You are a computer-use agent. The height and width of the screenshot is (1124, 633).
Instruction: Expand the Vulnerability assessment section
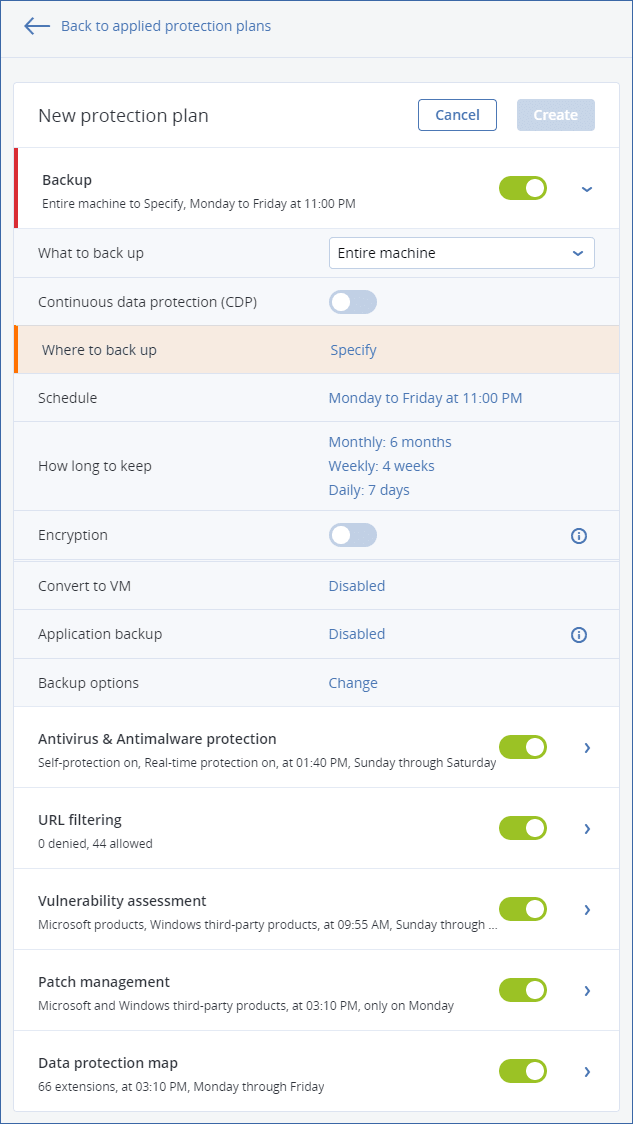click(587, 909)
